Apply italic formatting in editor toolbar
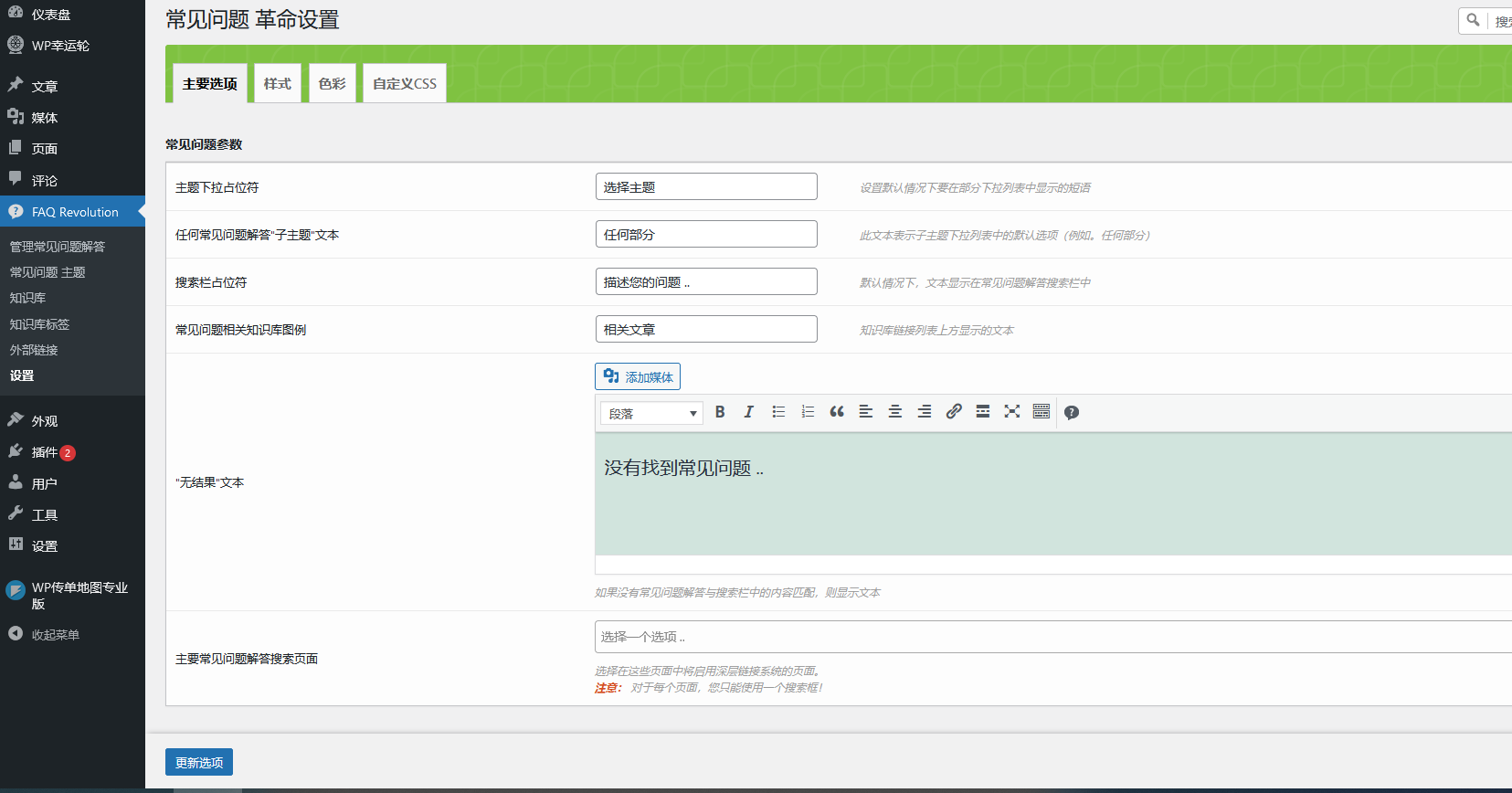Screen dimensions: 1512x793 point(748,412)
